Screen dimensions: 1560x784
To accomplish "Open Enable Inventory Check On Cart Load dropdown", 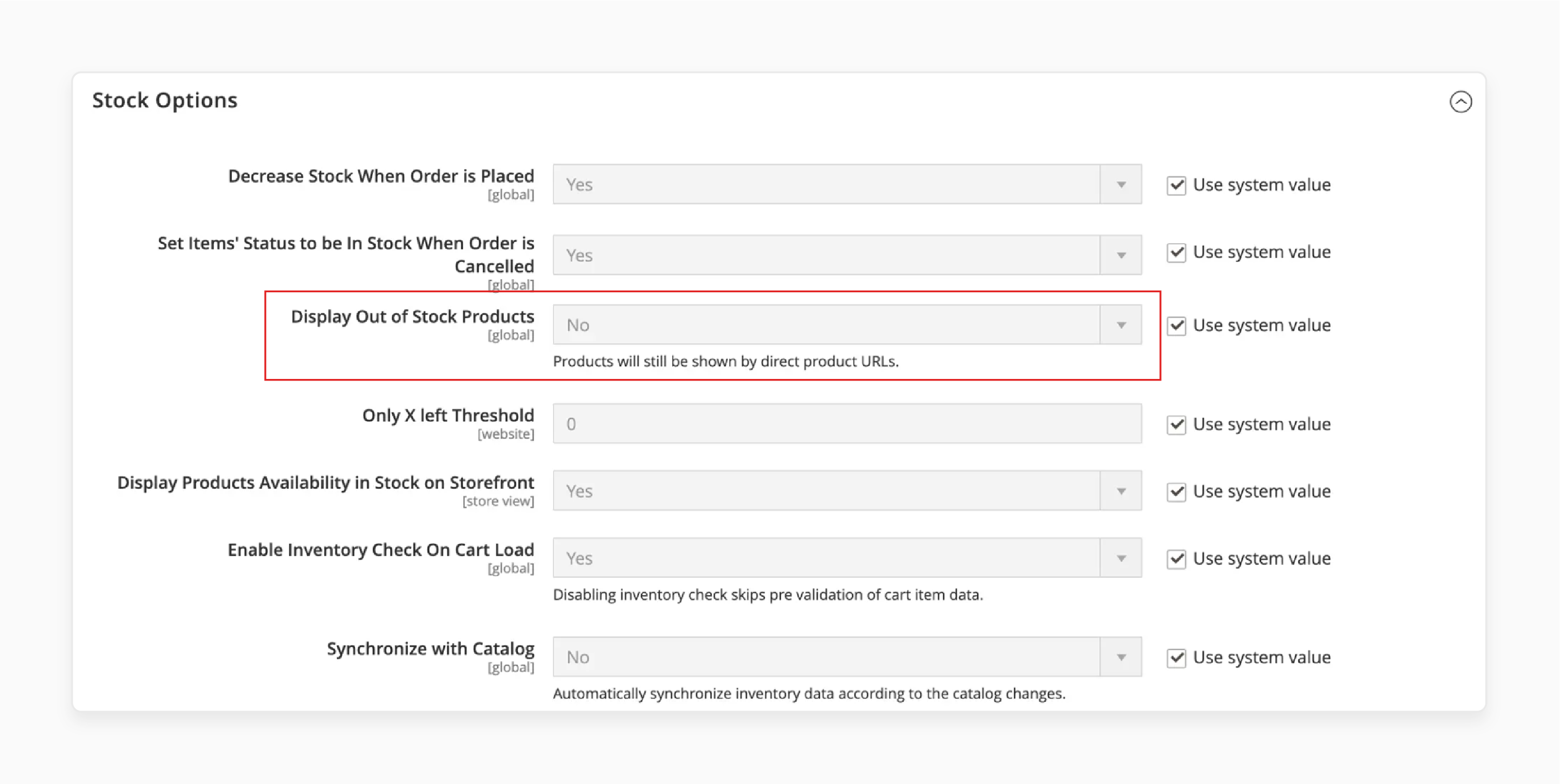I will pyautogui.click(x=847, y=558).
